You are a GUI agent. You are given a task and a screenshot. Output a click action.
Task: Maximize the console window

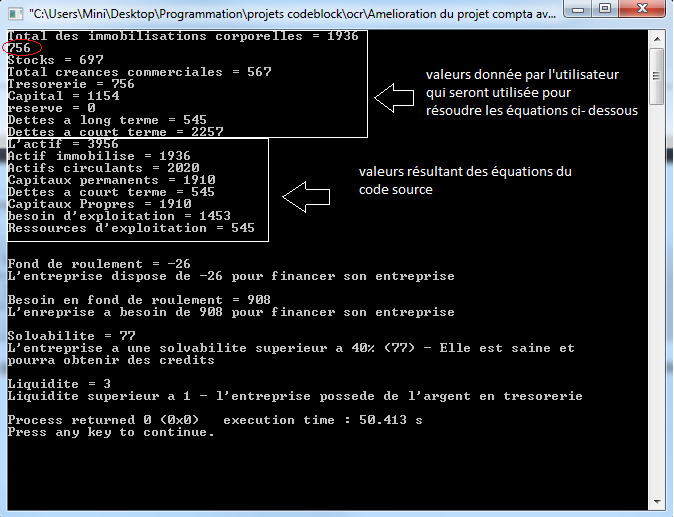point(605,9)
